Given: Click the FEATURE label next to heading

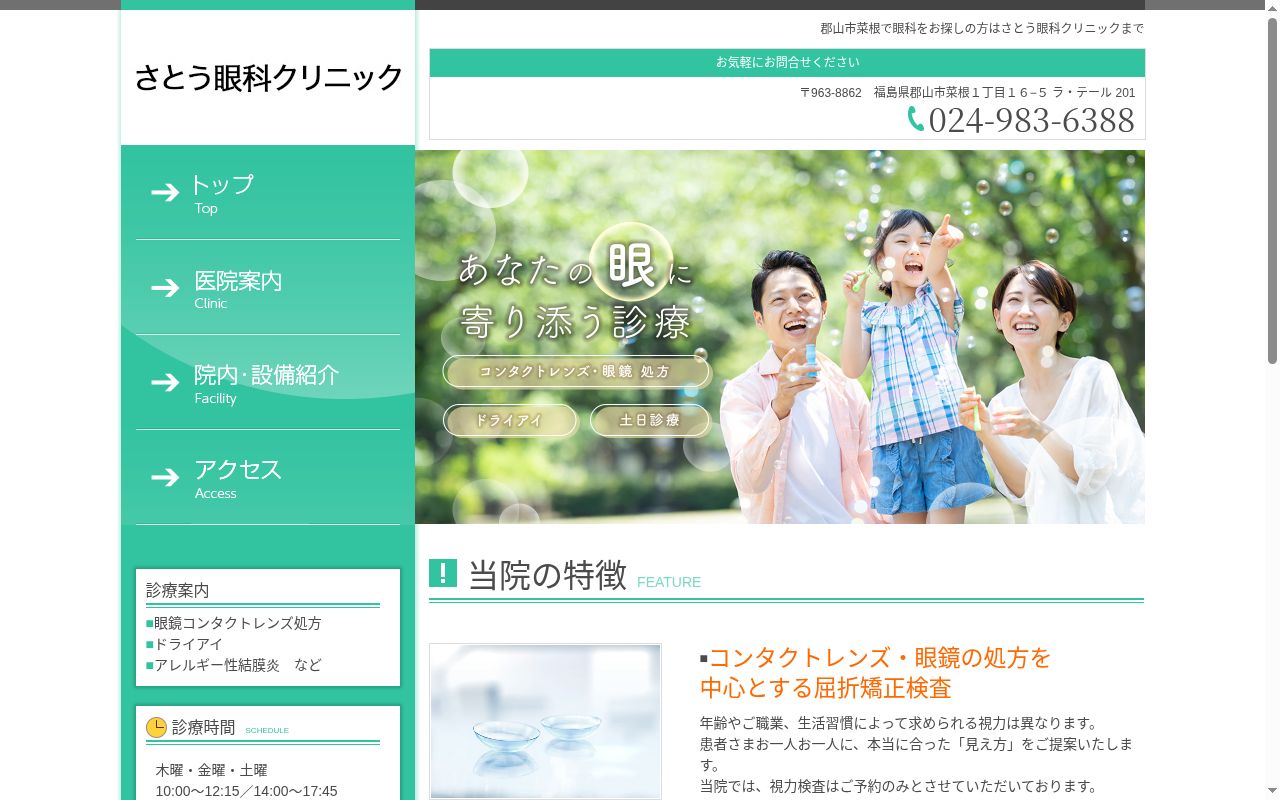Looking at the screenshot, I should [669, 582].
